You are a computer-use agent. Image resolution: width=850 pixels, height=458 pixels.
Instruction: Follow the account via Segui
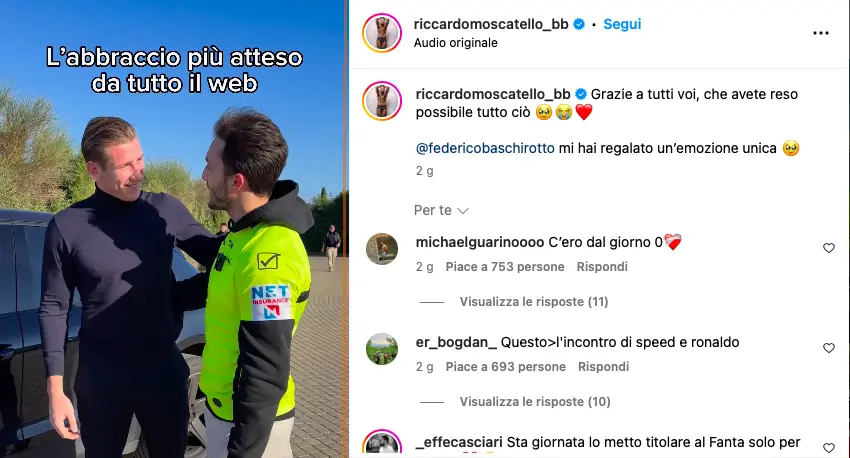(x=622, y=24)
